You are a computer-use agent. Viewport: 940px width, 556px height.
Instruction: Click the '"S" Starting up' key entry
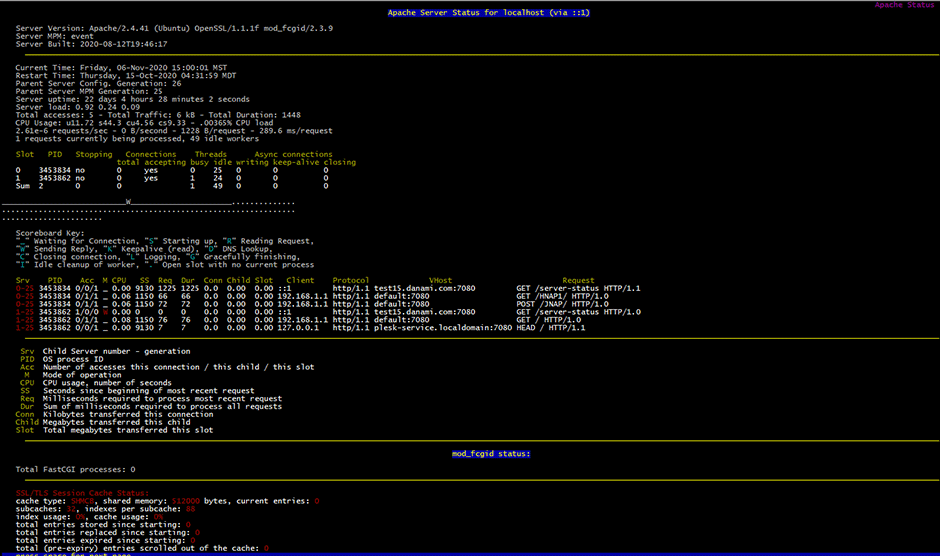pyautogui.click(x=179, y=241)
